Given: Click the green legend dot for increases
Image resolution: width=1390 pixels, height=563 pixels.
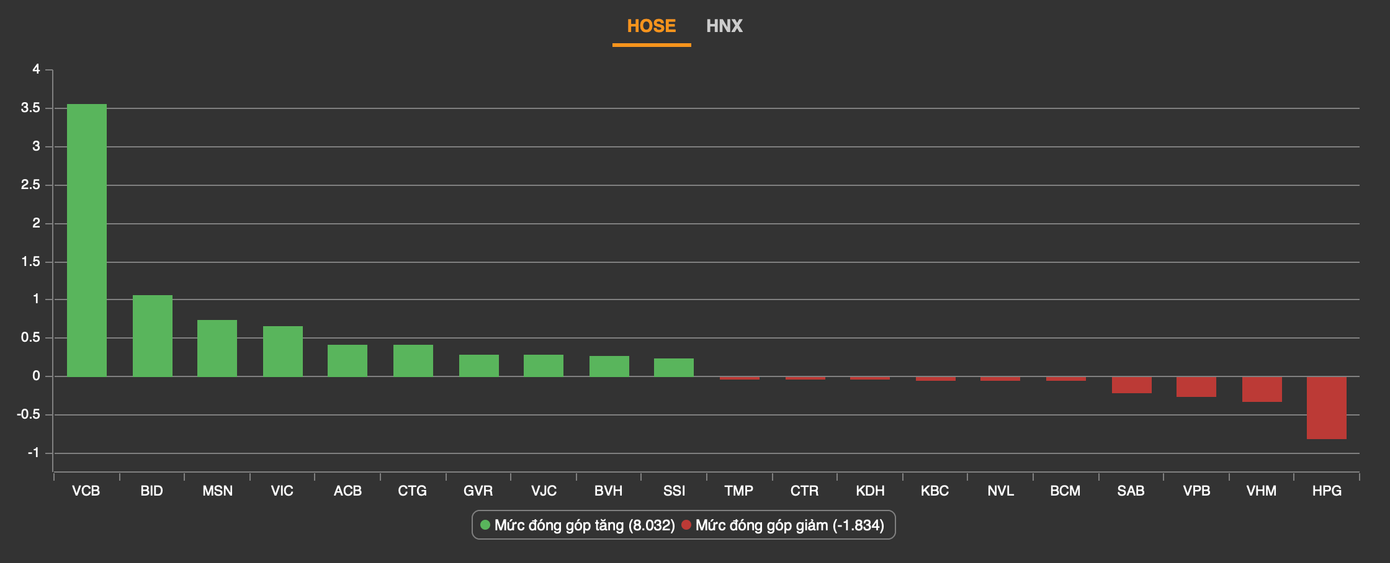Looking at the screenshot, I should tap(486, 525).
